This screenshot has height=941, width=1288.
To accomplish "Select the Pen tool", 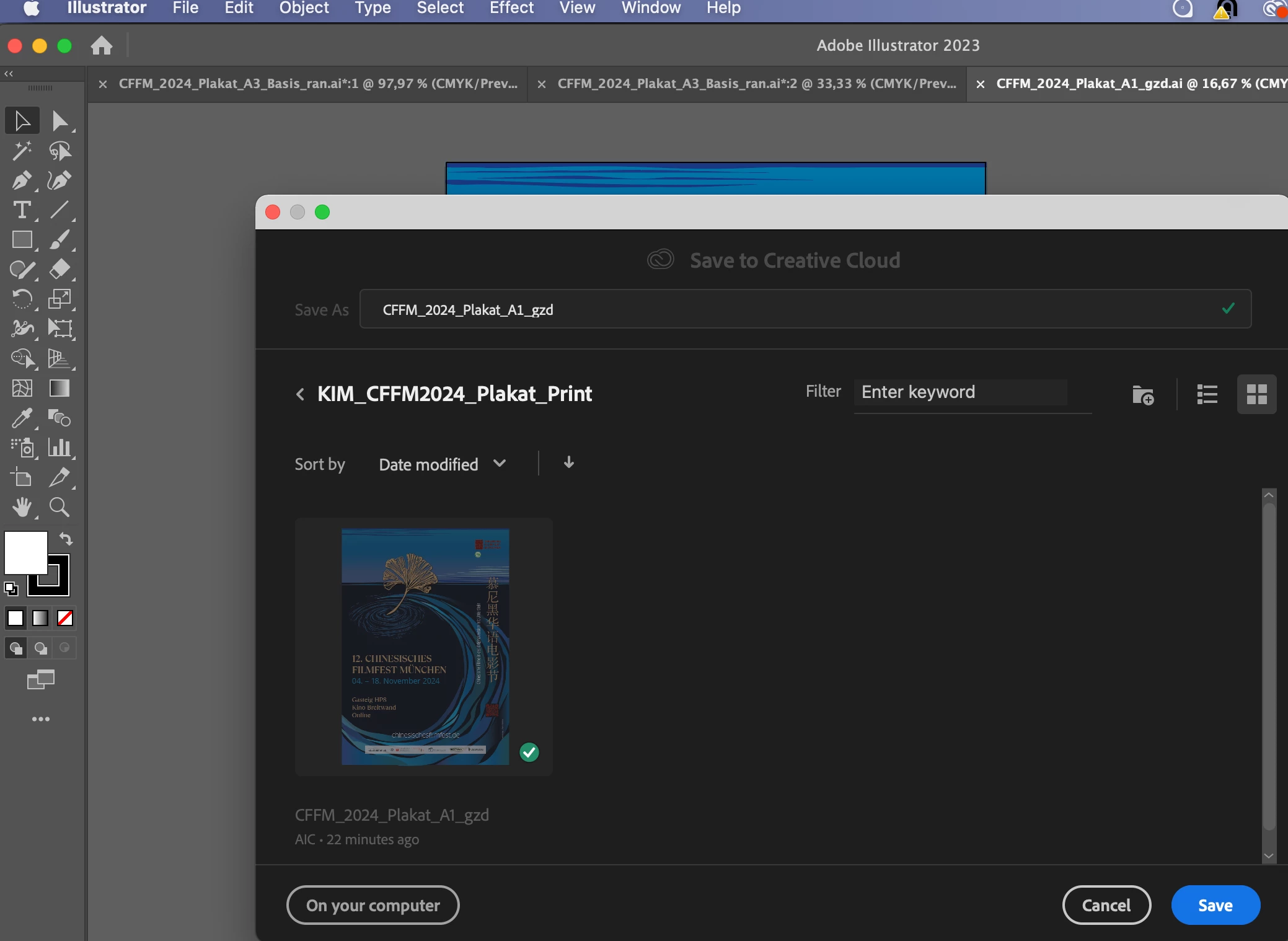I will click(x=22, y=180).
